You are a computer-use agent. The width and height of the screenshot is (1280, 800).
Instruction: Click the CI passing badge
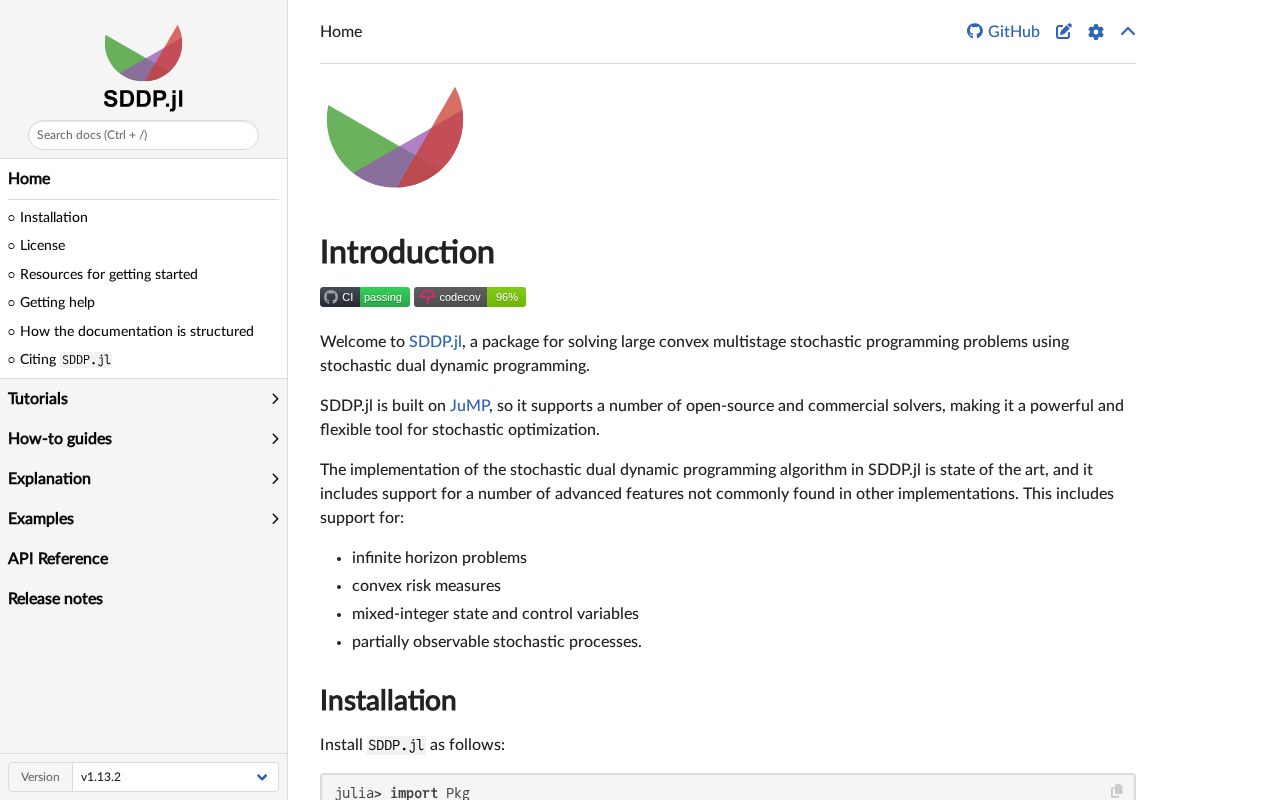(x=364, y=297)
